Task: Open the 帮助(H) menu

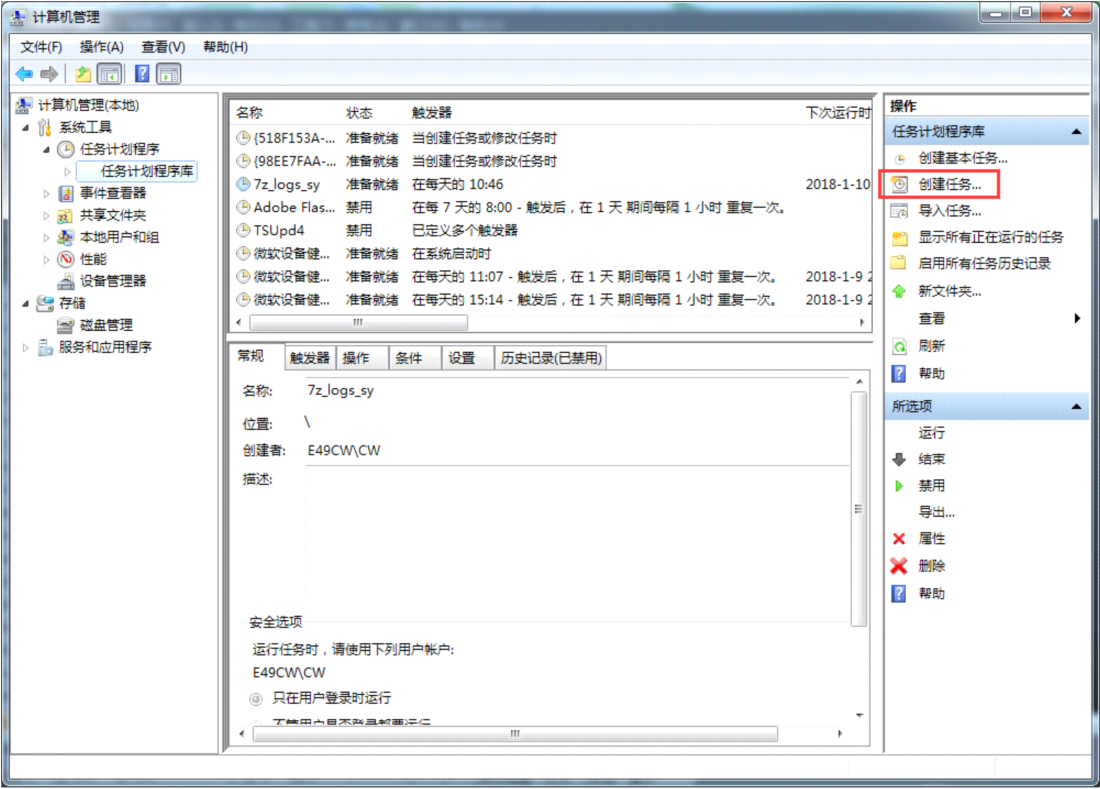Action: [225, 47]
